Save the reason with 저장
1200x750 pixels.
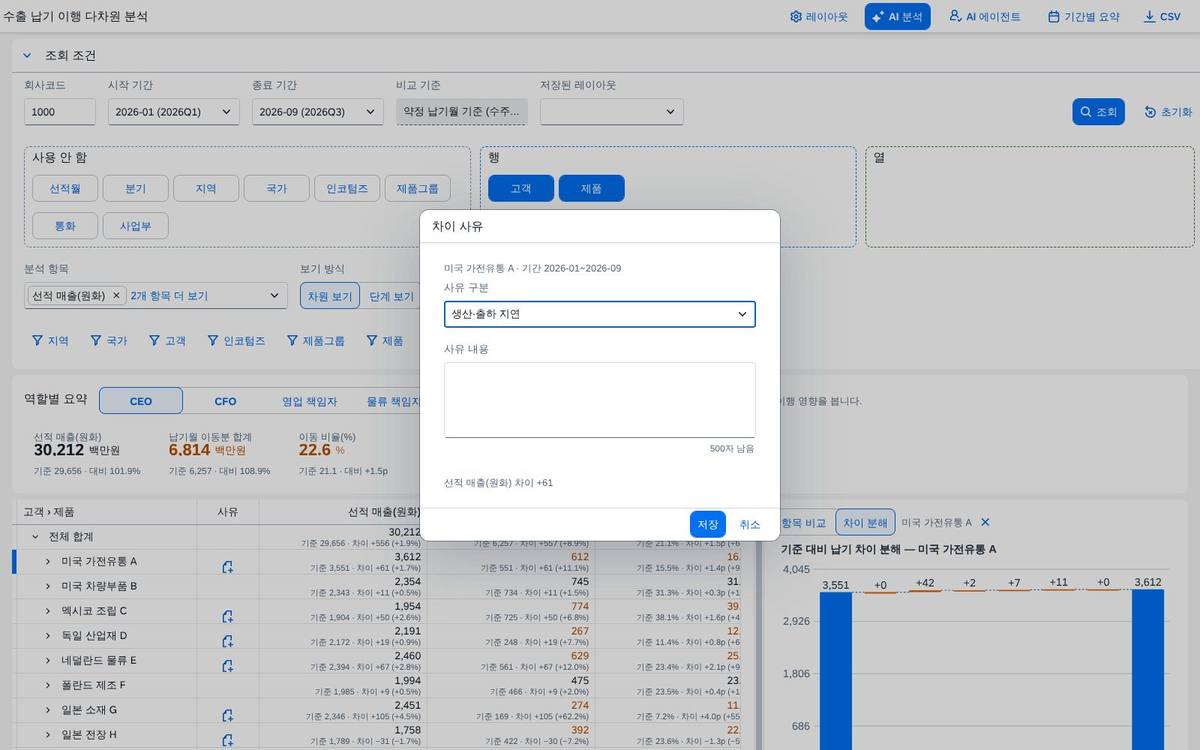[708, 524]
